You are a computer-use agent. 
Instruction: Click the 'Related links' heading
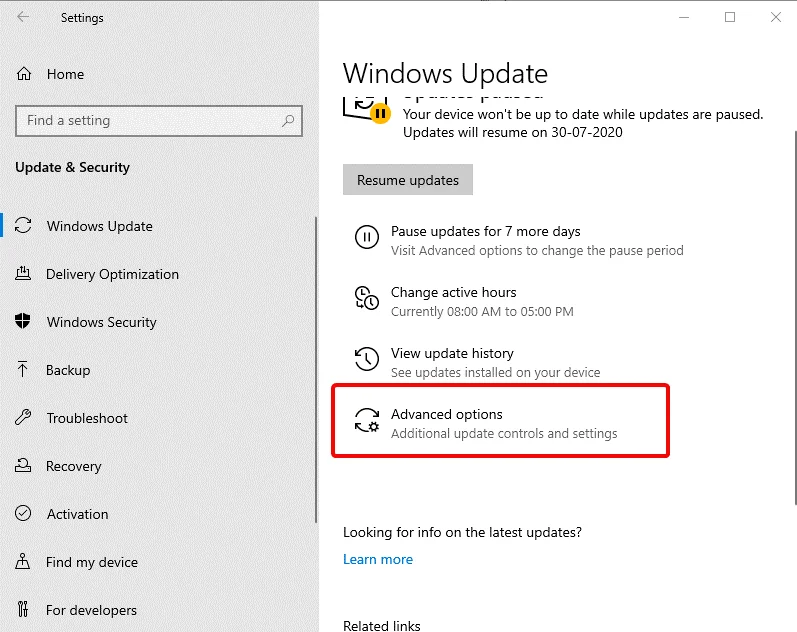tap(381, 625)
